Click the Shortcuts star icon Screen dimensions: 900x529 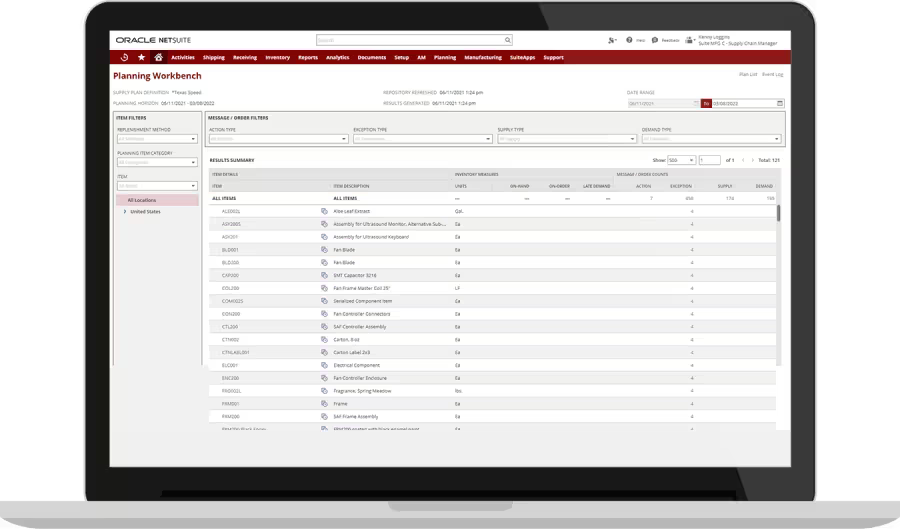coord(141,58)
